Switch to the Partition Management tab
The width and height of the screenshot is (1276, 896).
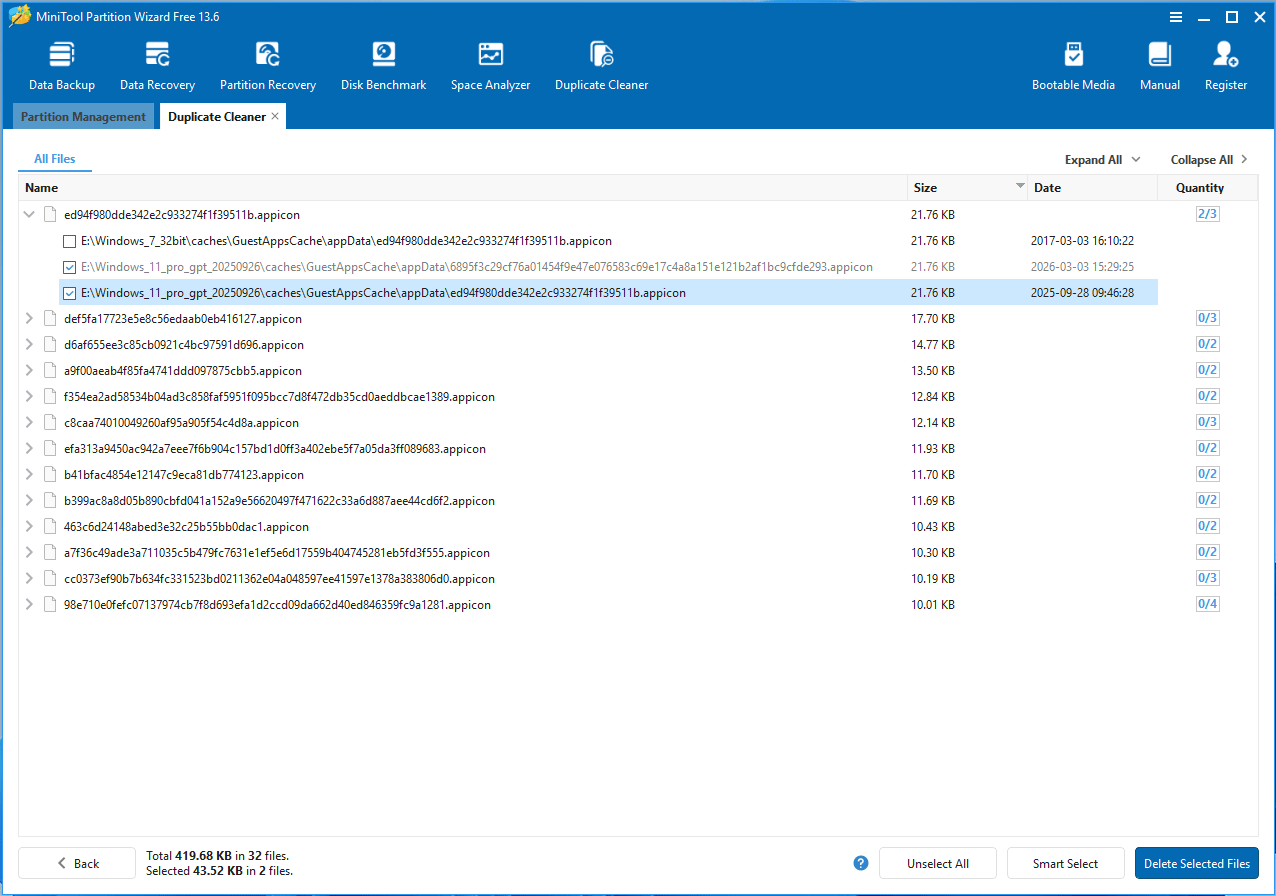click(x=83, y=116)
